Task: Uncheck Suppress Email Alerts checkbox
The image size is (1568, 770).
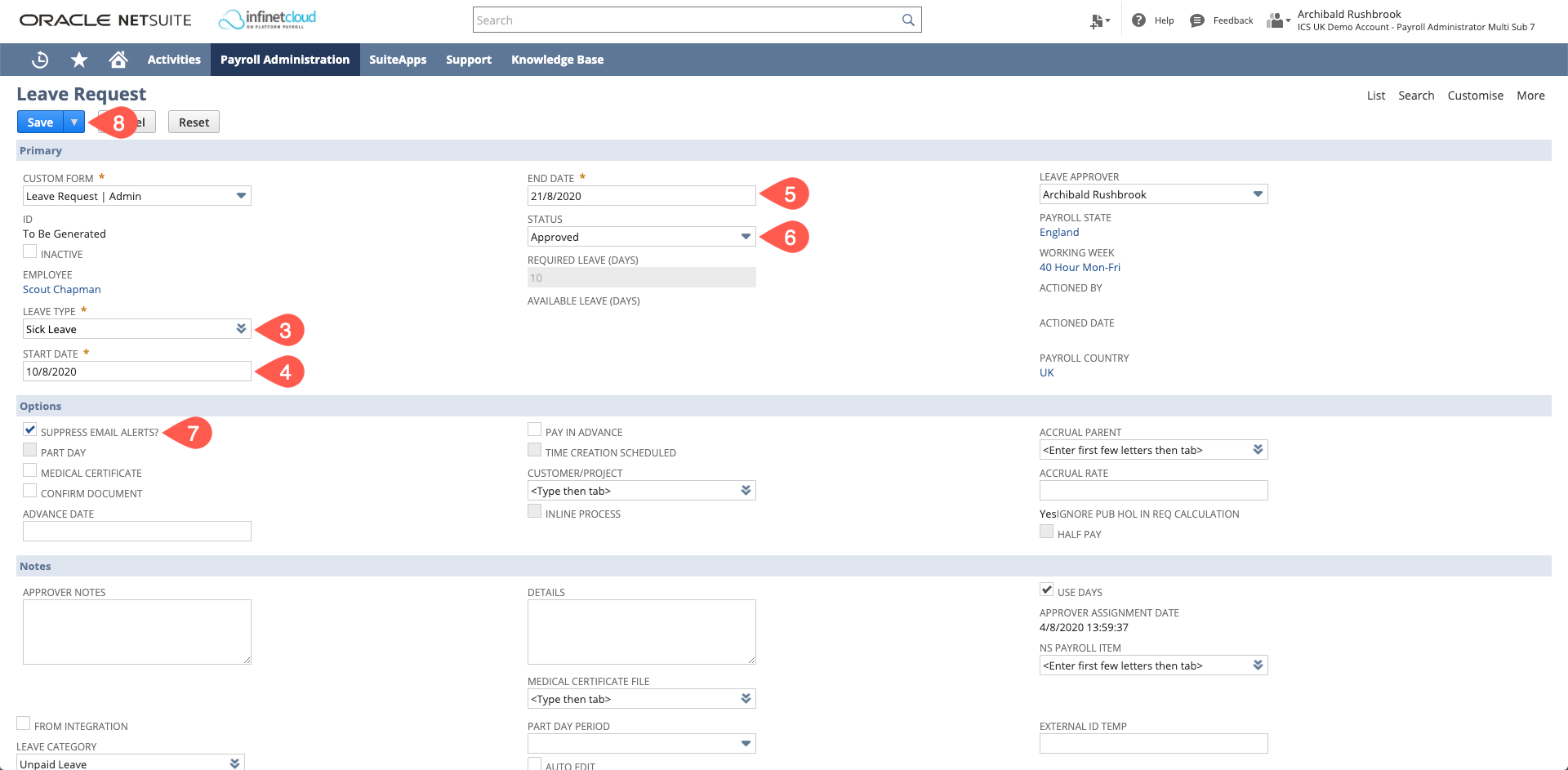Action: (30, 430)
